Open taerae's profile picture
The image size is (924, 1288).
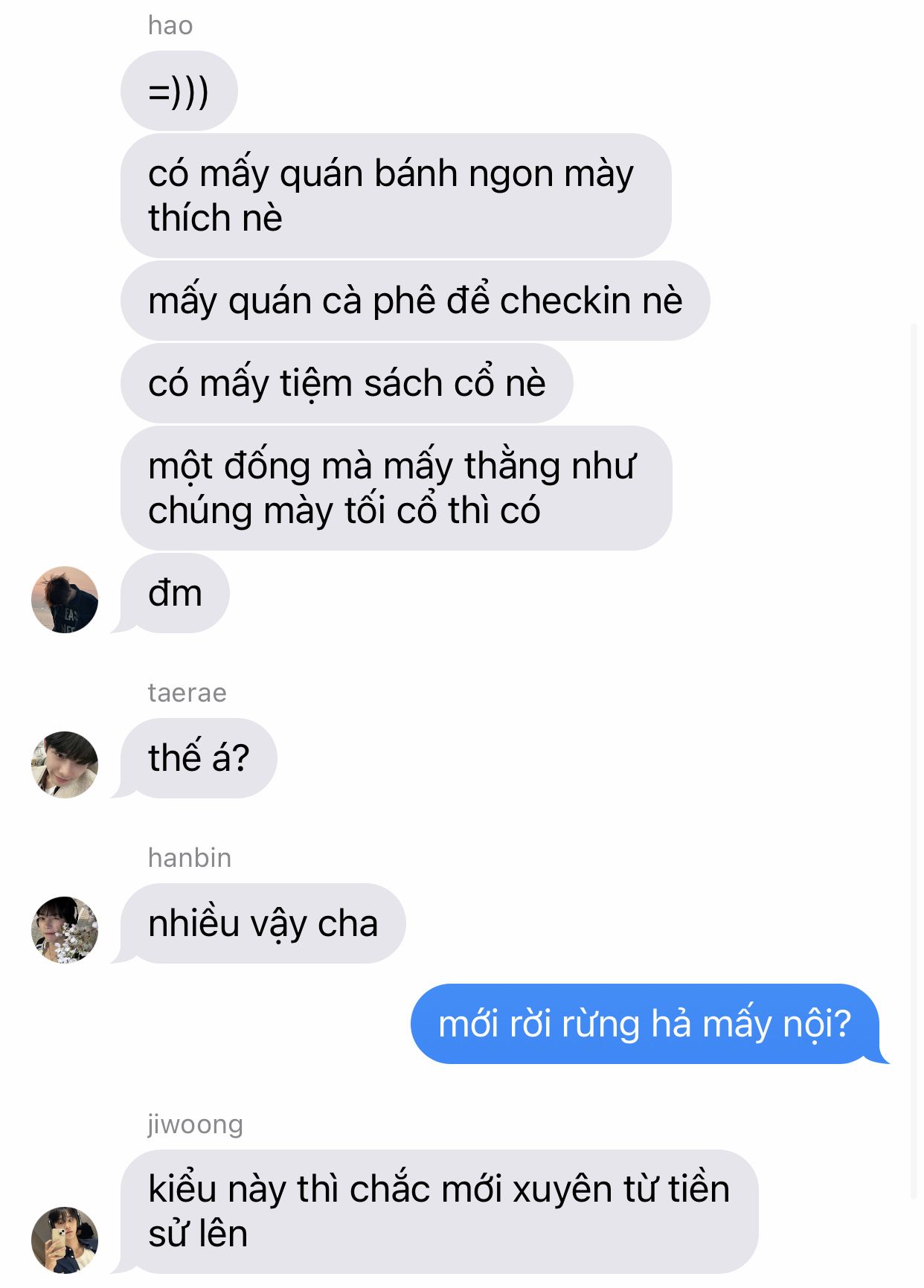(x=65, y=765)
